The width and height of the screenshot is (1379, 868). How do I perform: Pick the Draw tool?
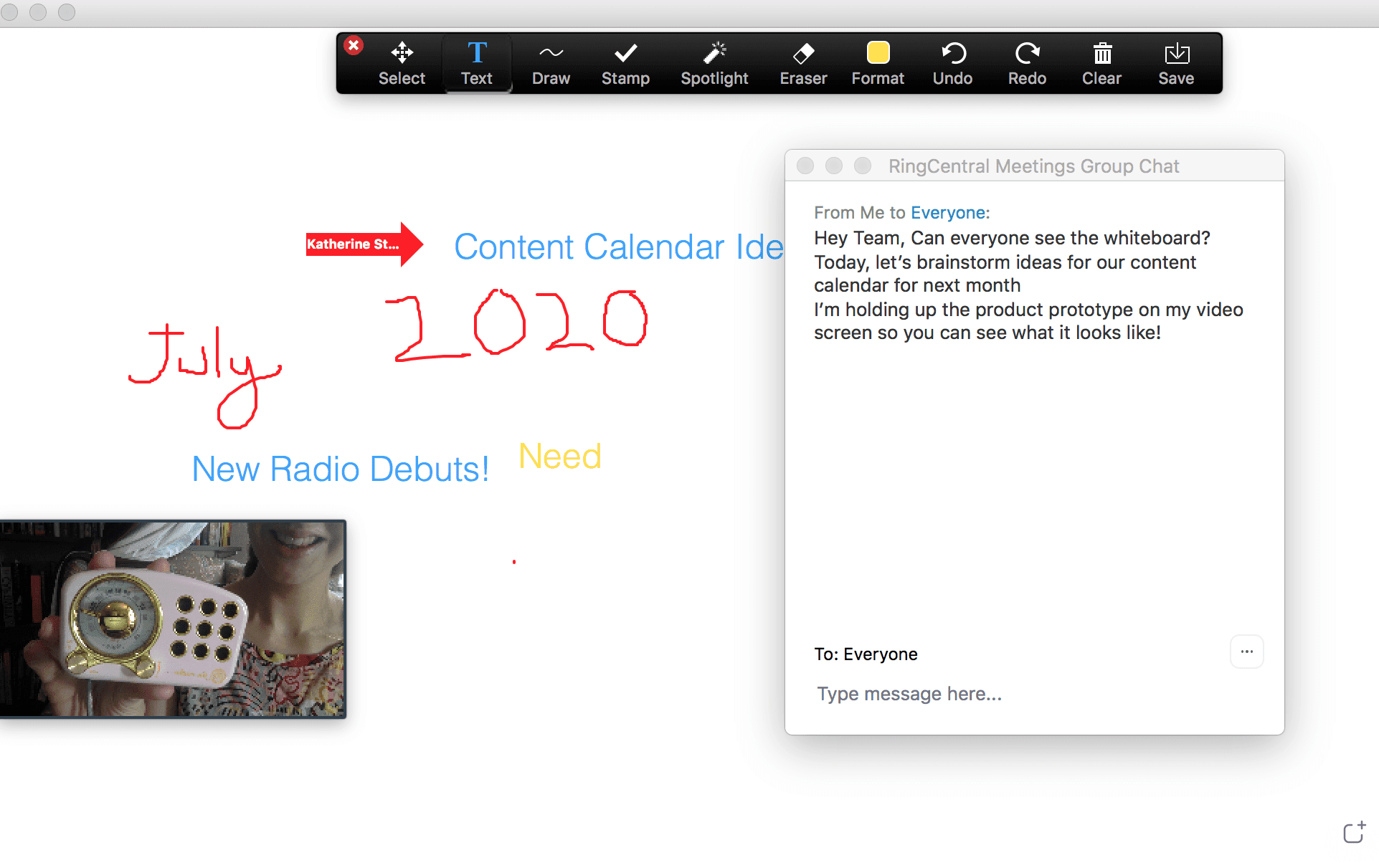551,63
